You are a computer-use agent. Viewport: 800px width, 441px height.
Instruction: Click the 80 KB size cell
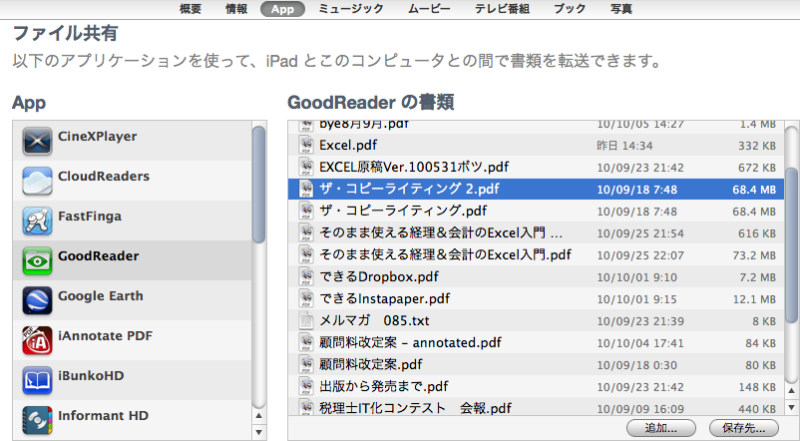pos(760,365)
